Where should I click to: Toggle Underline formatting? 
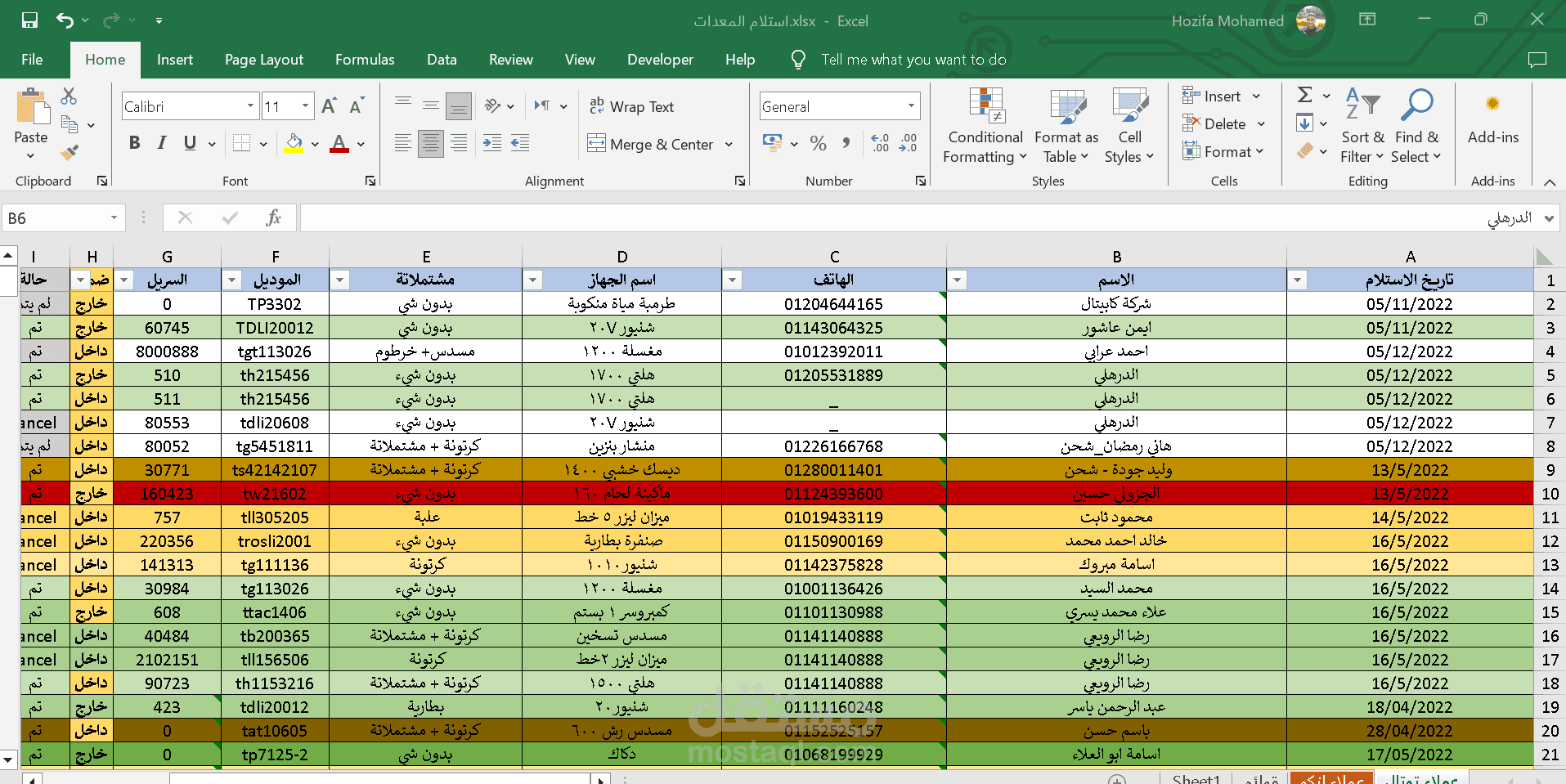190,143
